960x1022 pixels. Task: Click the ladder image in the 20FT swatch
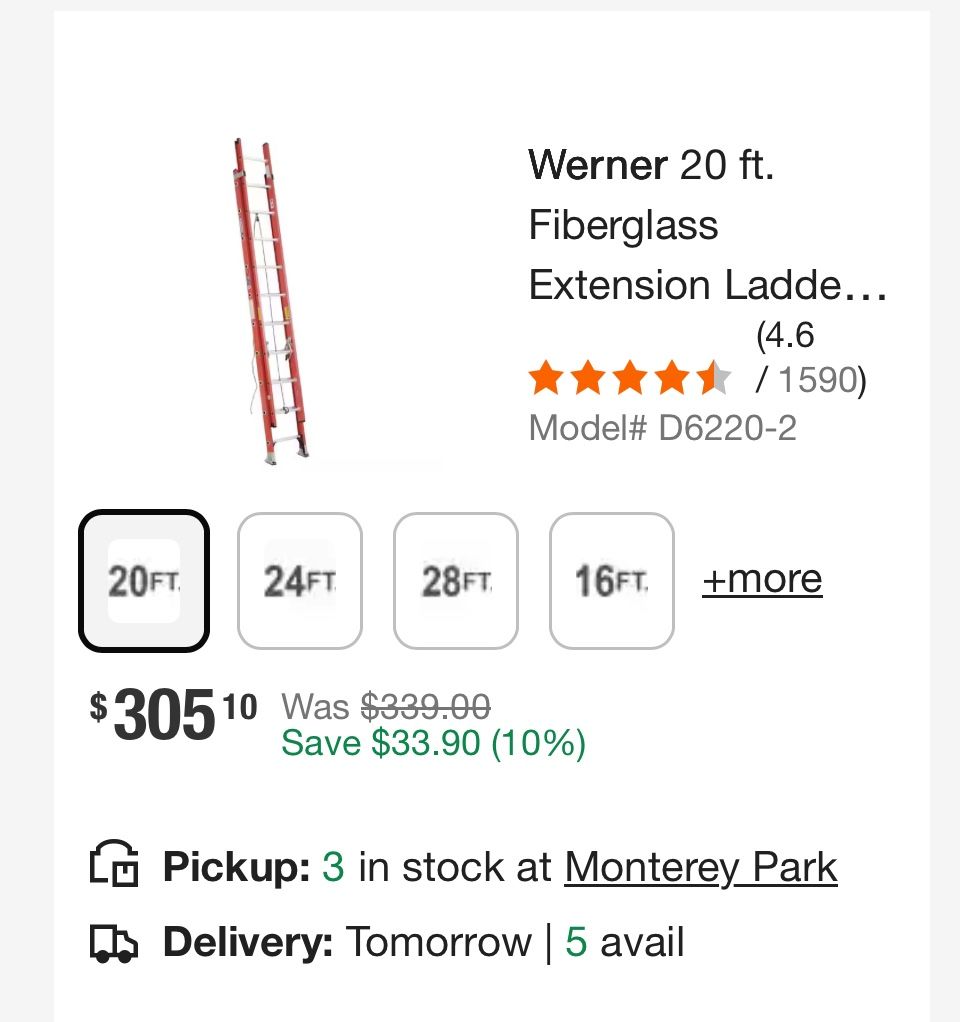[x=143, y=580]
